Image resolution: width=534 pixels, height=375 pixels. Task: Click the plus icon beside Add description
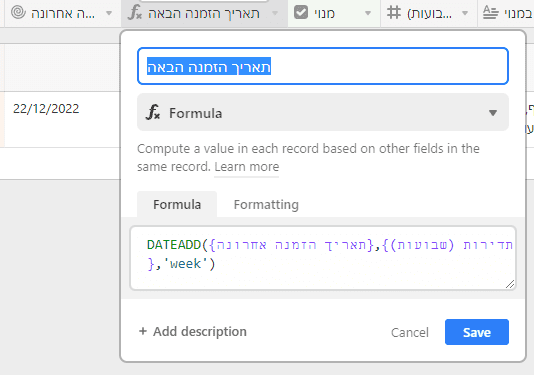point(143,331)
